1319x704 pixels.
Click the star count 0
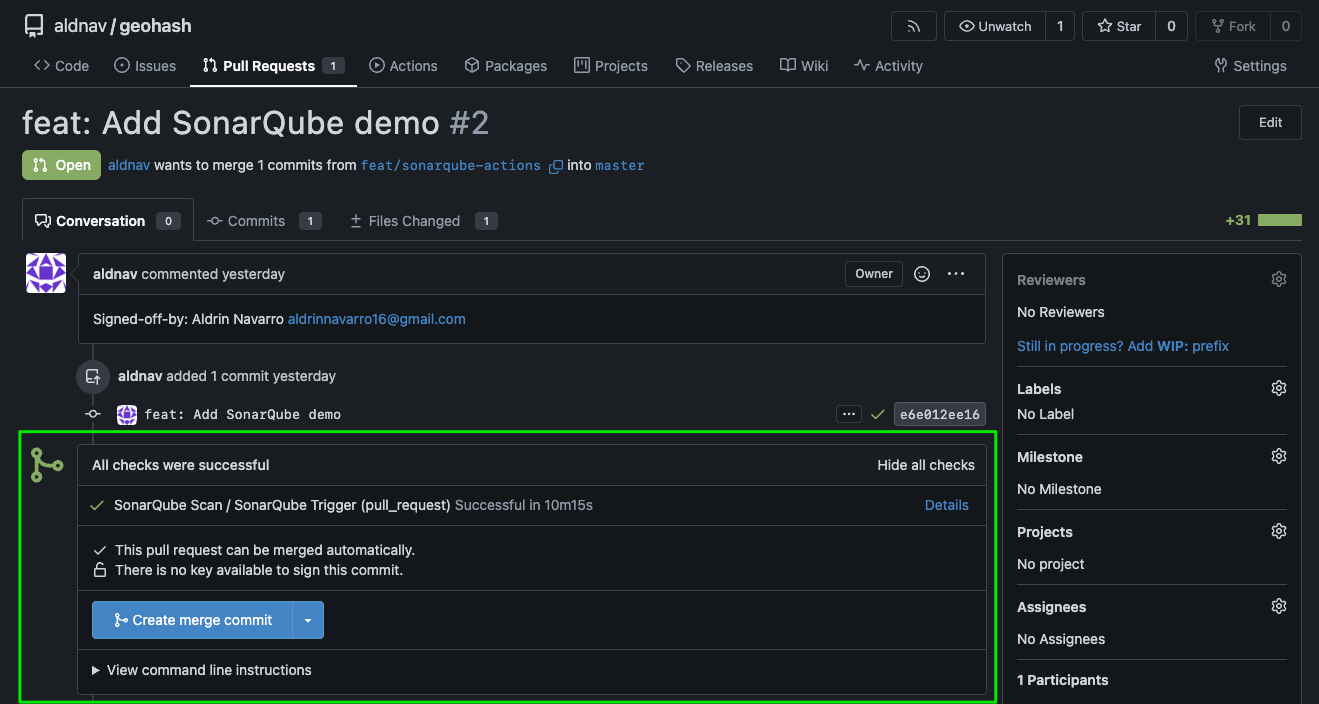coord(1171,26)
